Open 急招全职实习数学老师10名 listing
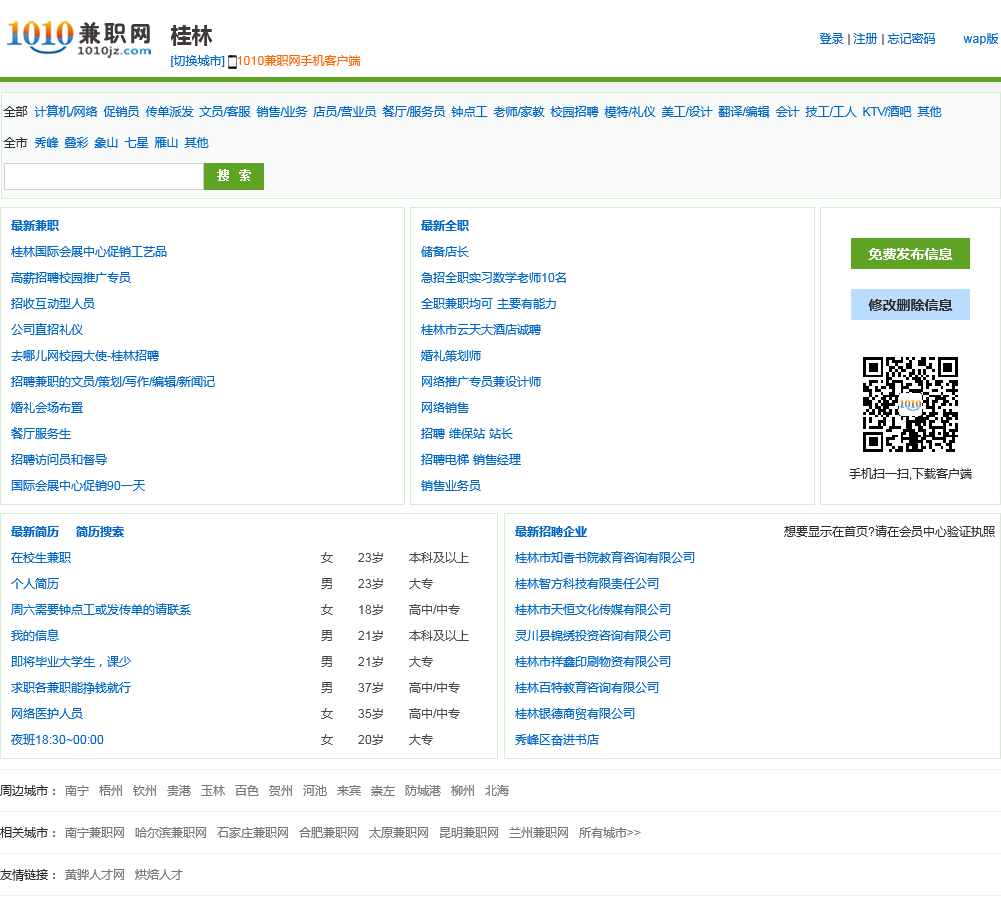 click(493, 278)
